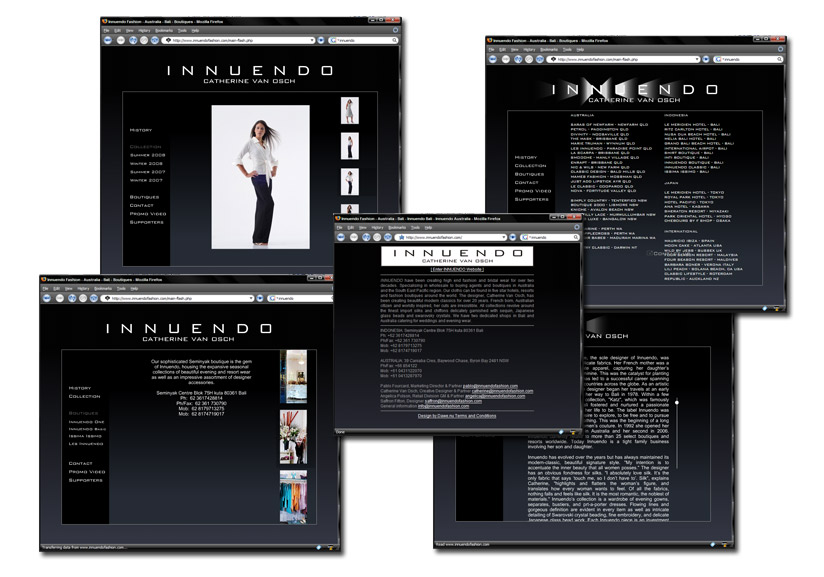Open Les Innuendo in the Seminyak boutique window

pos(86,444)
